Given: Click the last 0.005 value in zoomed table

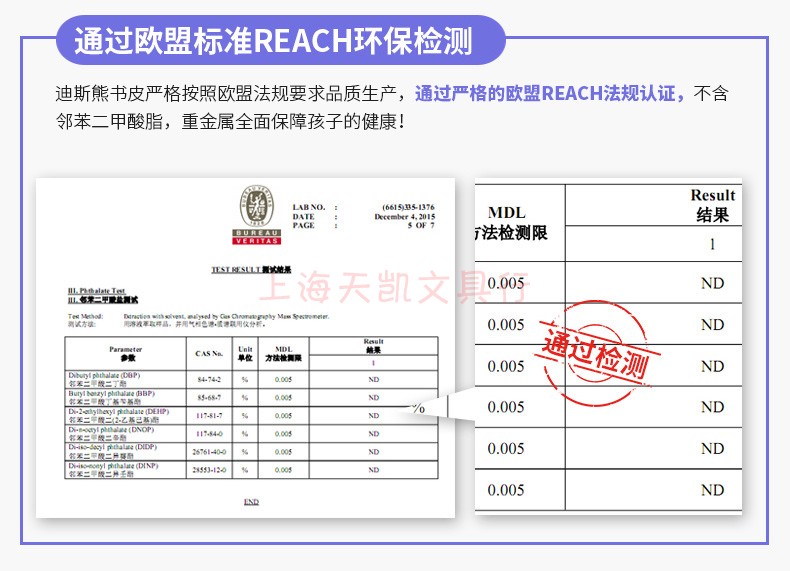Looking at the screenshot, I should [506, 490].
